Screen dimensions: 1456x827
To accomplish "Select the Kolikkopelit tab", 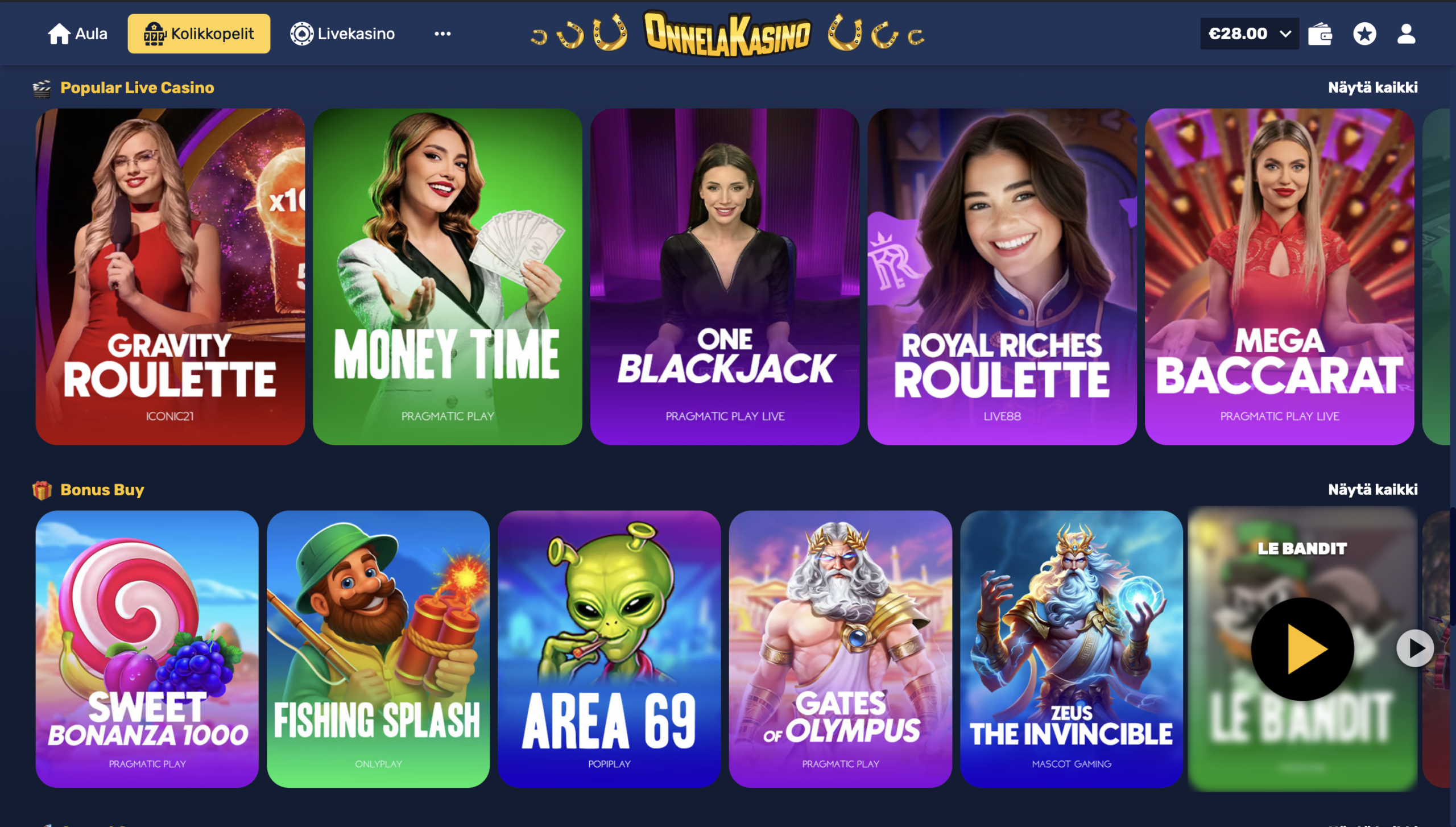I will point(198,34).
